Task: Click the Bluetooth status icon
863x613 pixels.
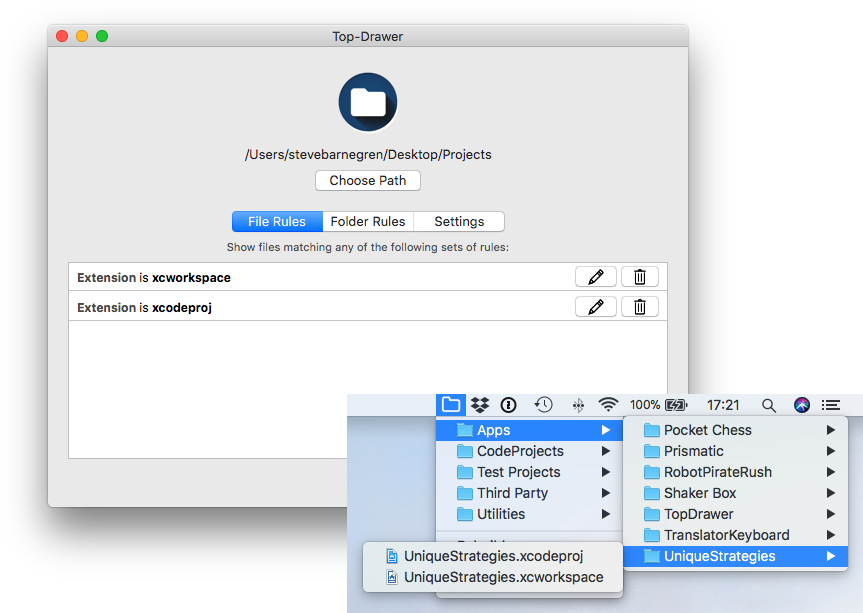Action: (577, 404)
